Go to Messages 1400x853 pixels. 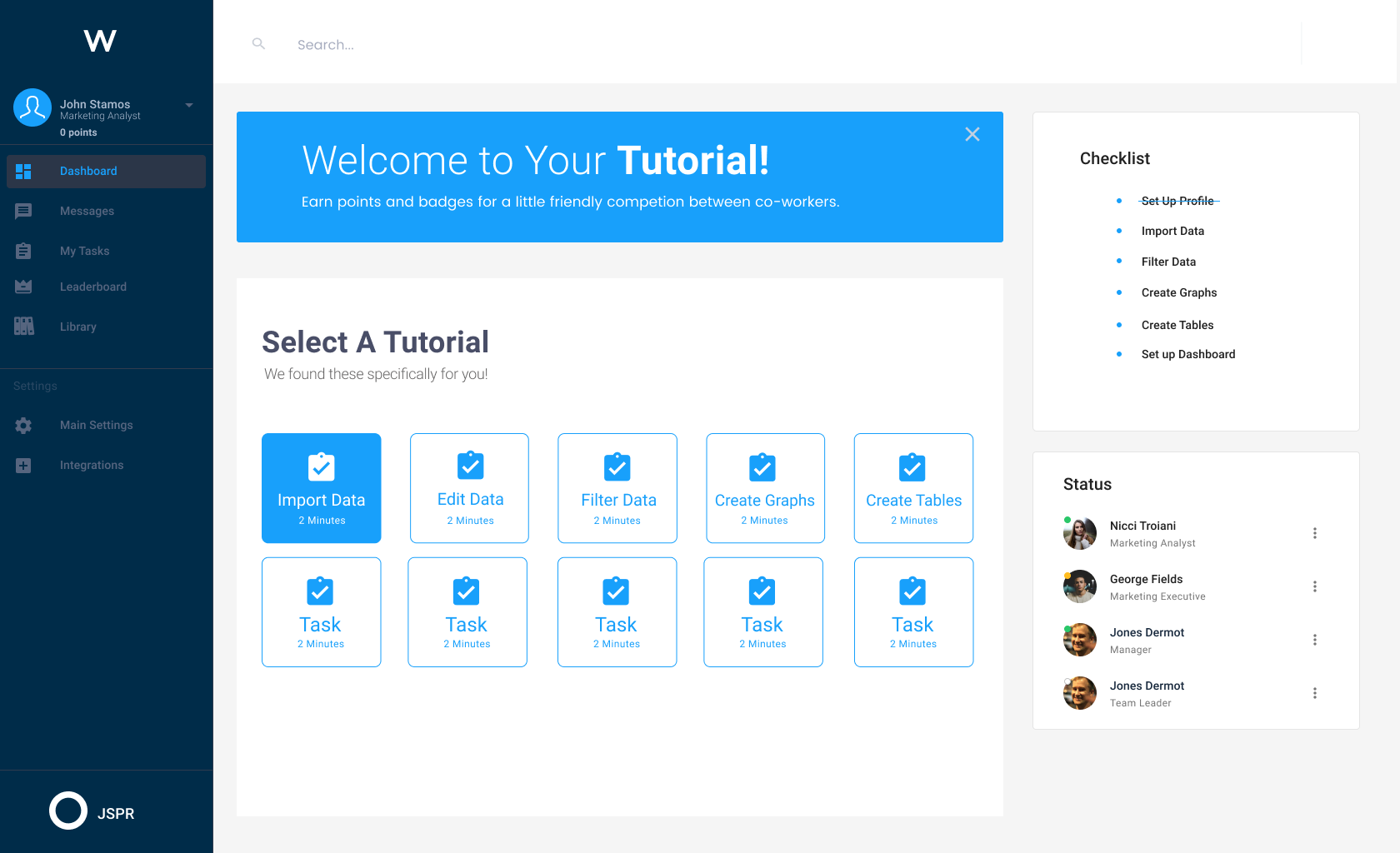coord(87,212)
